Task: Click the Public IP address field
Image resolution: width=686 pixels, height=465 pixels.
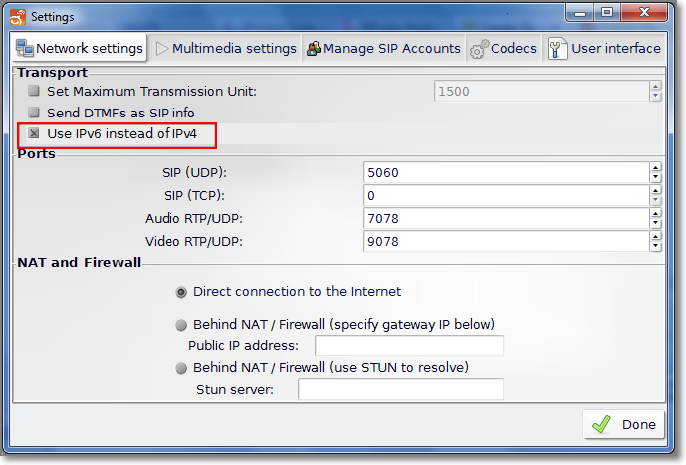Action: coord(409,346)
